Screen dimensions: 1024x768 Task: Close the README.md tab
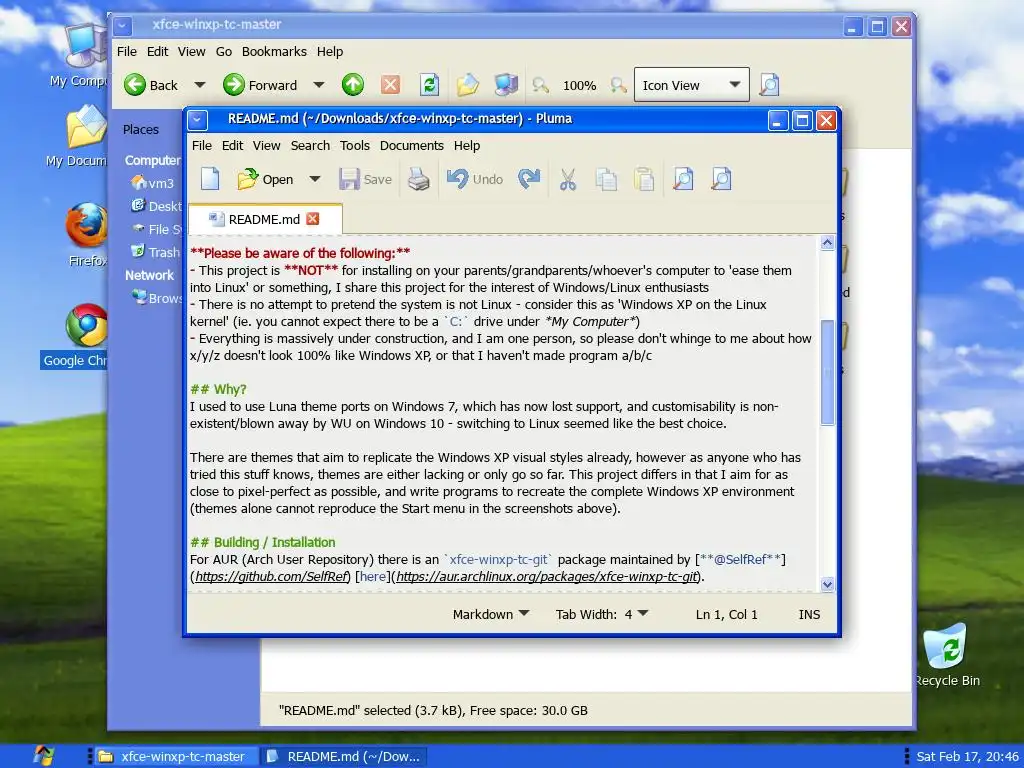313,219
